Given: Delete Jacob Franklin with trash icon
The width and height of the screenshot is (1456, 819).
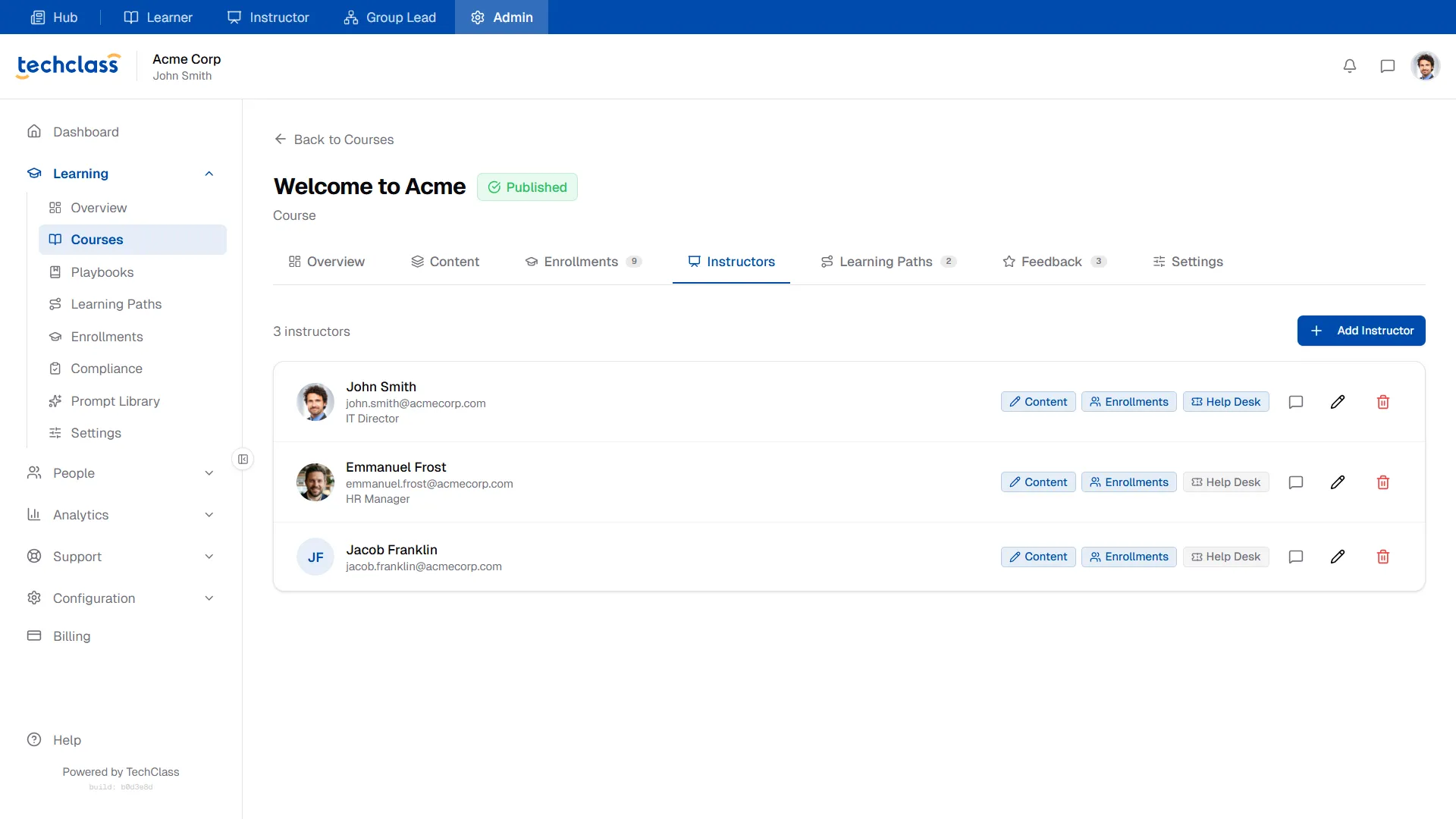Looking at the screenshot, I should pos(1383,557).
